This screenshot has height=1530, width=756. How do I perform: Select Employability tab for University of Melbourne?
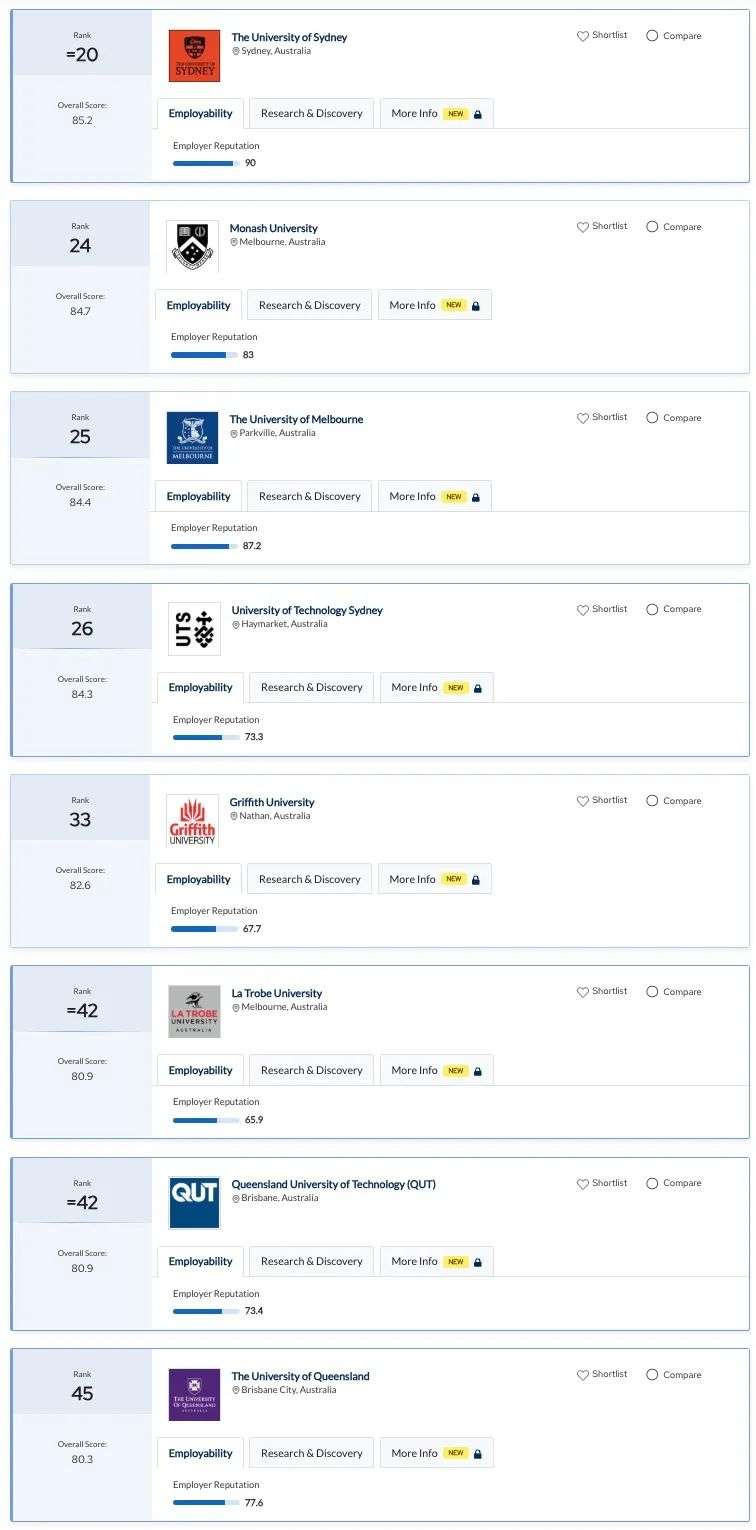[x=198, y=496]
